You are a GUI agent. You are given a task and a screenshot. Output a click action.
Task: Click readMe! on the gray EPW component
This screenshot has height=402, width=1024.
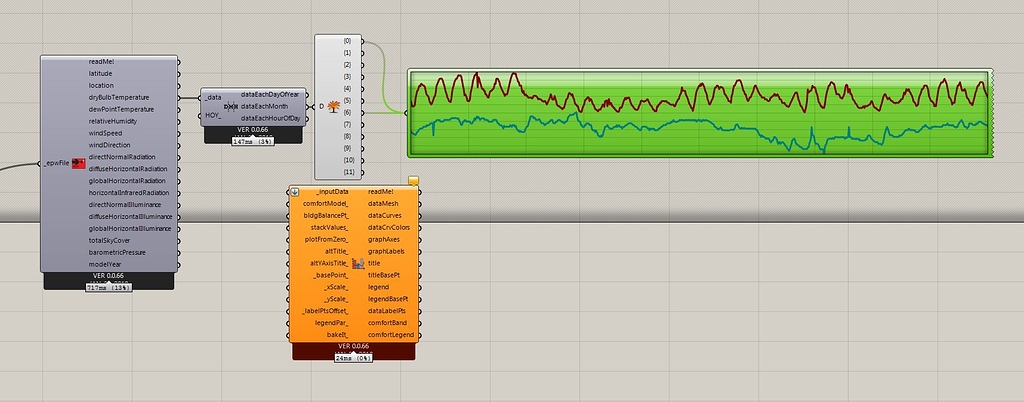[x=102, y=61]
